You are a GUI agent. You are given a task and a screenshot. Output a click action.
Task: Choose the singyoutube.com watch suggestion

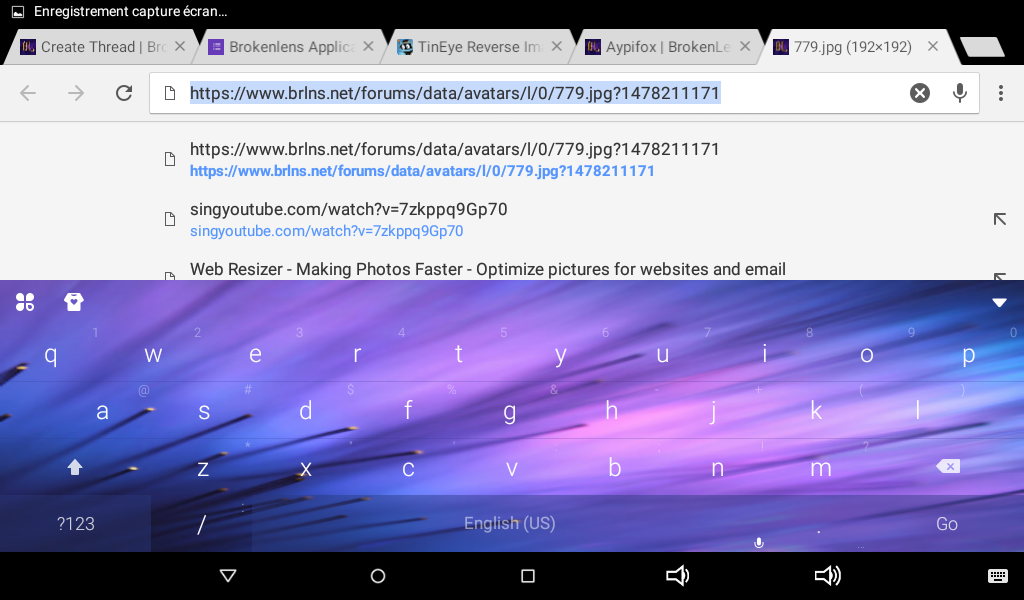[x=512, y=219]
